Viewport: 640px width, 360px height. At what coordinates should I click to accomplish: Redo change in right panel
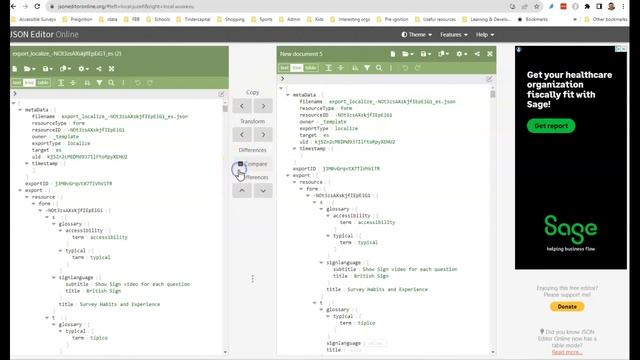[x=418, y=68]
